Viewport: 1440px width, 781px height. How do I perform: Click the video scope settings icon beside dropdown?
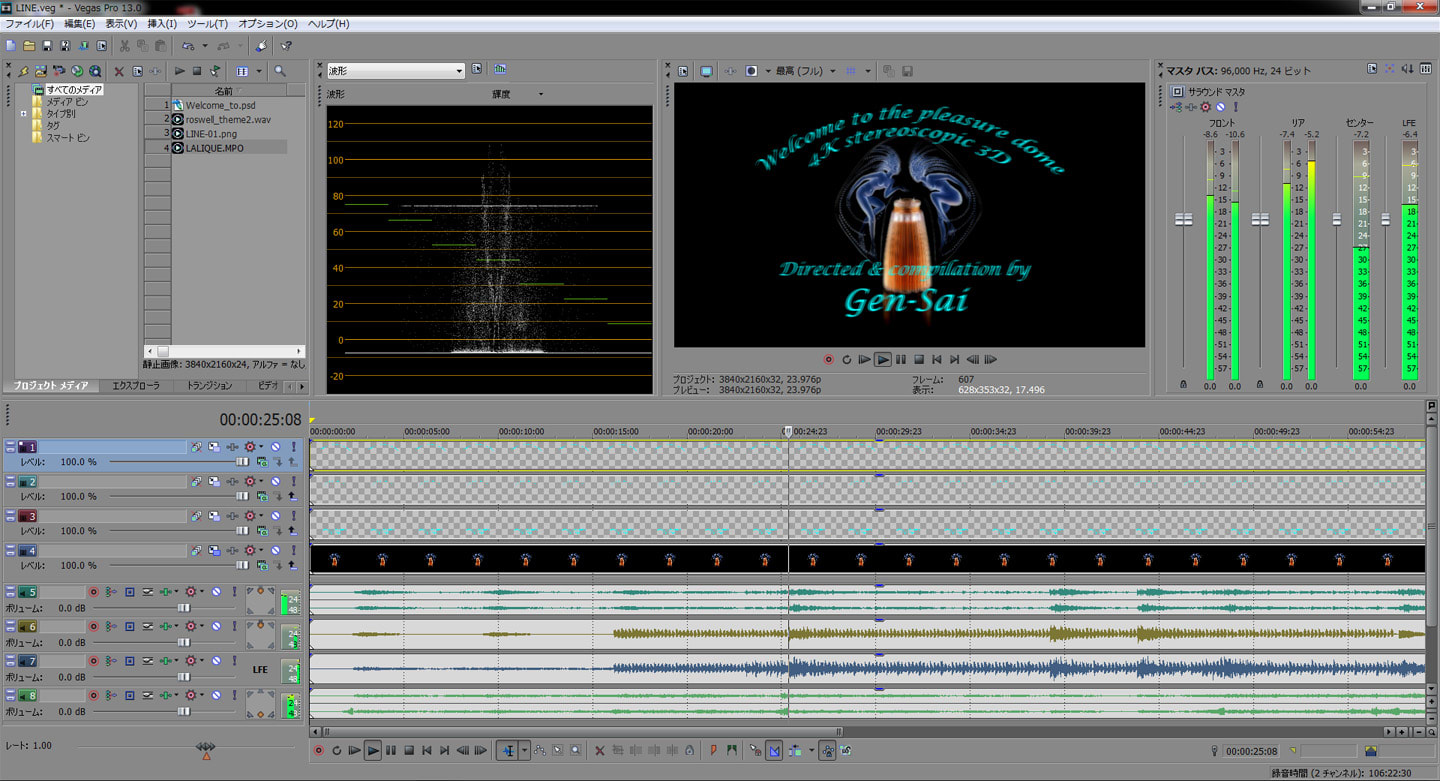pos(476,70)
